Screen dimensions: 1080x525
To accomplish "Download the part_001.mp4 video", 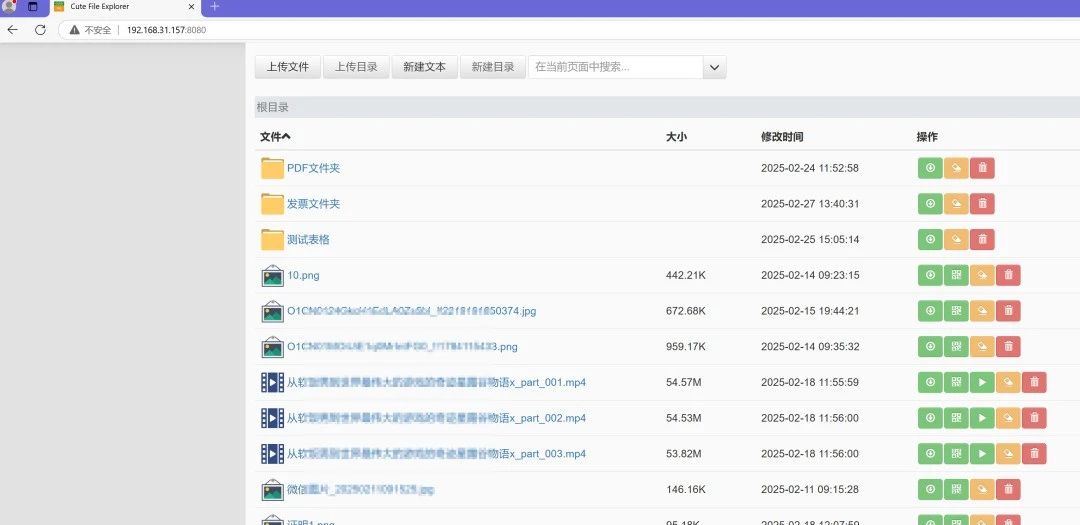I will click(930, 382).
